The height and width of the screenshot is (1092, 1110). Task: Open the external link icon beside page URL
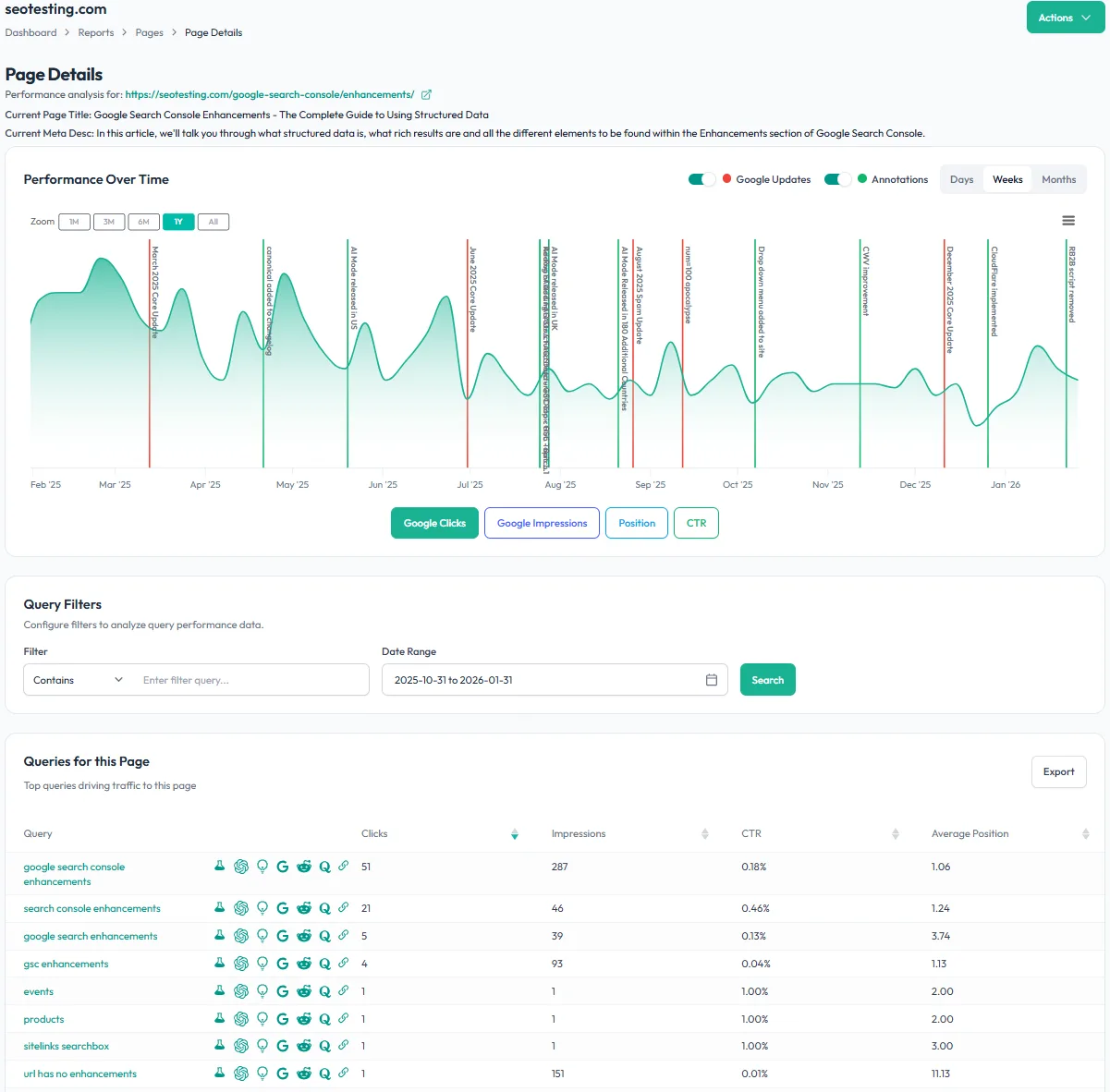tap(426, 94)
